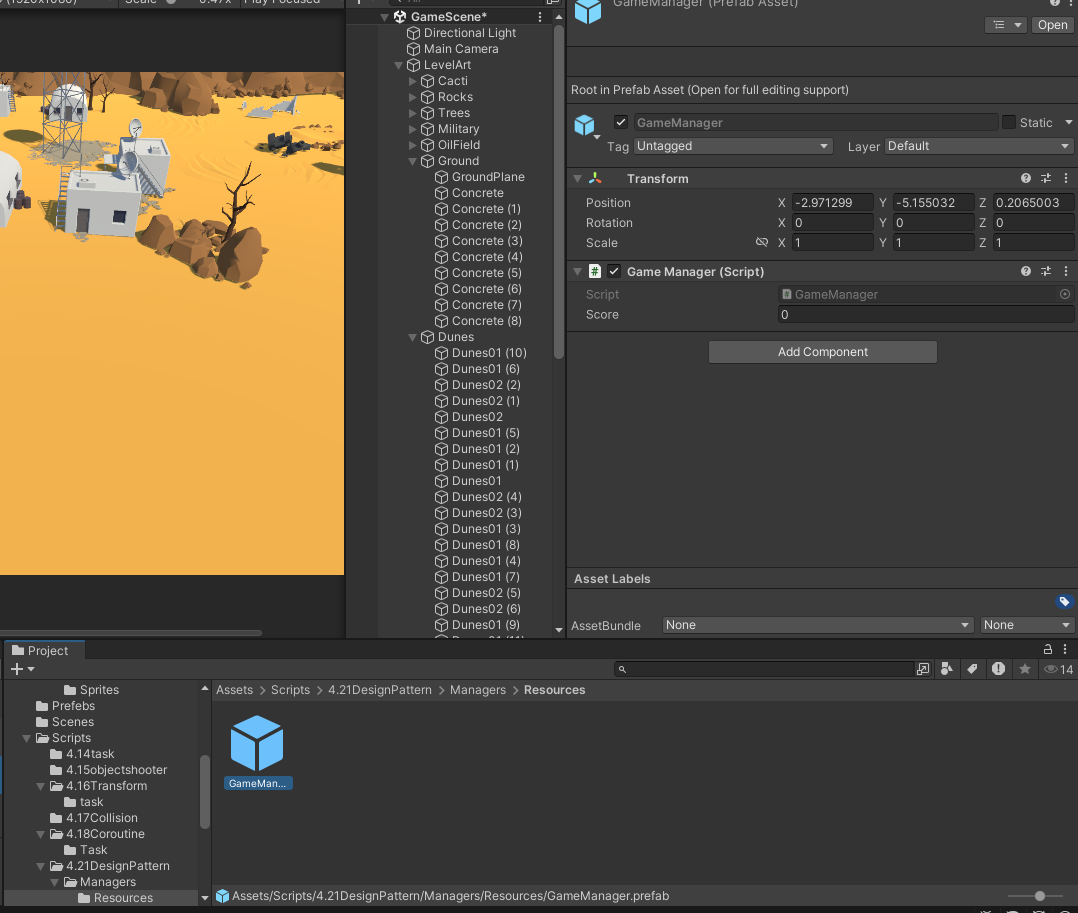Click the open in search window icon
The image size is (1078, 913).
click(x=923, y=669)
